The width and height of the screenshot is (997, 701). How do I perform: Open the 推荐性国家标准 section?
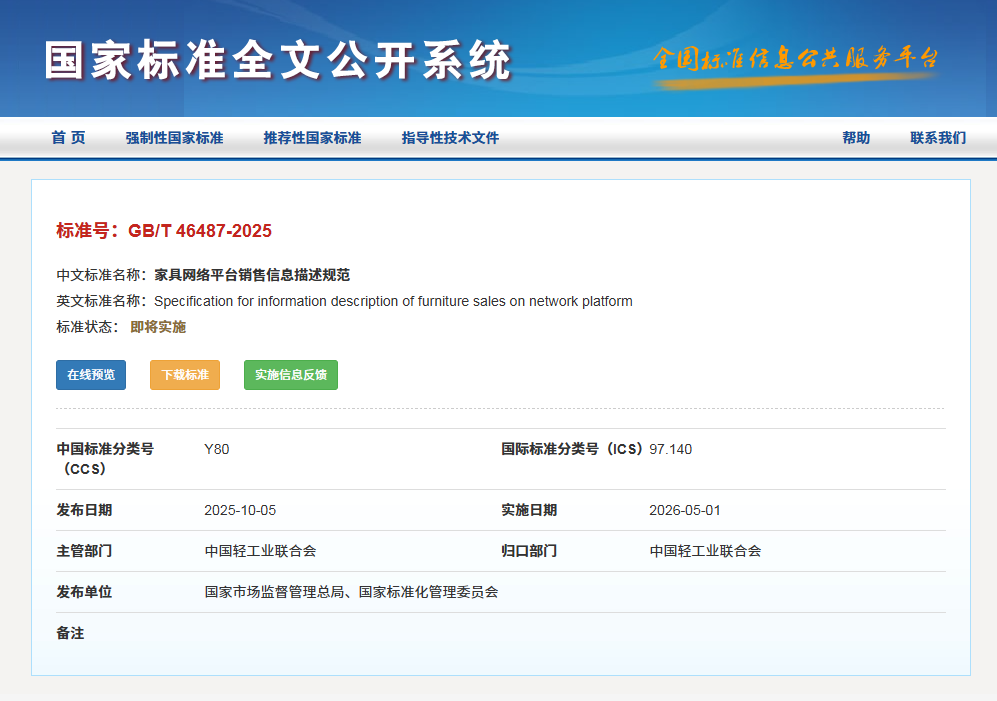pos(312,138)
